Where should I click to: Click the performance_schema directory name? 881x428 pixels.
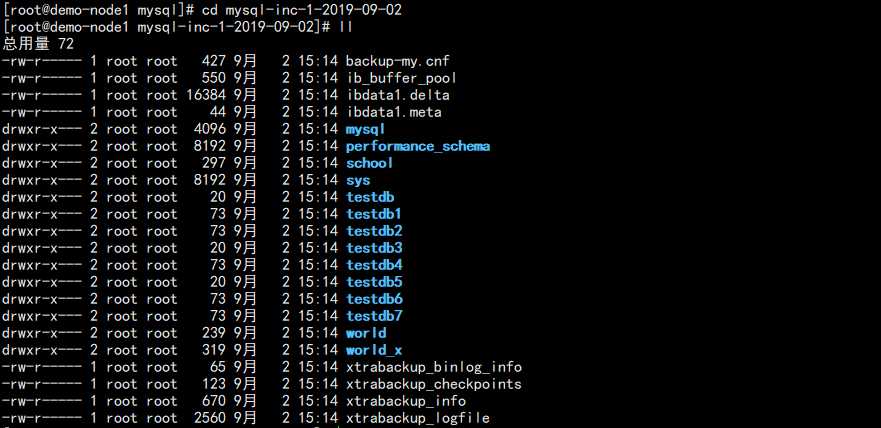click(x=417, y=146)
